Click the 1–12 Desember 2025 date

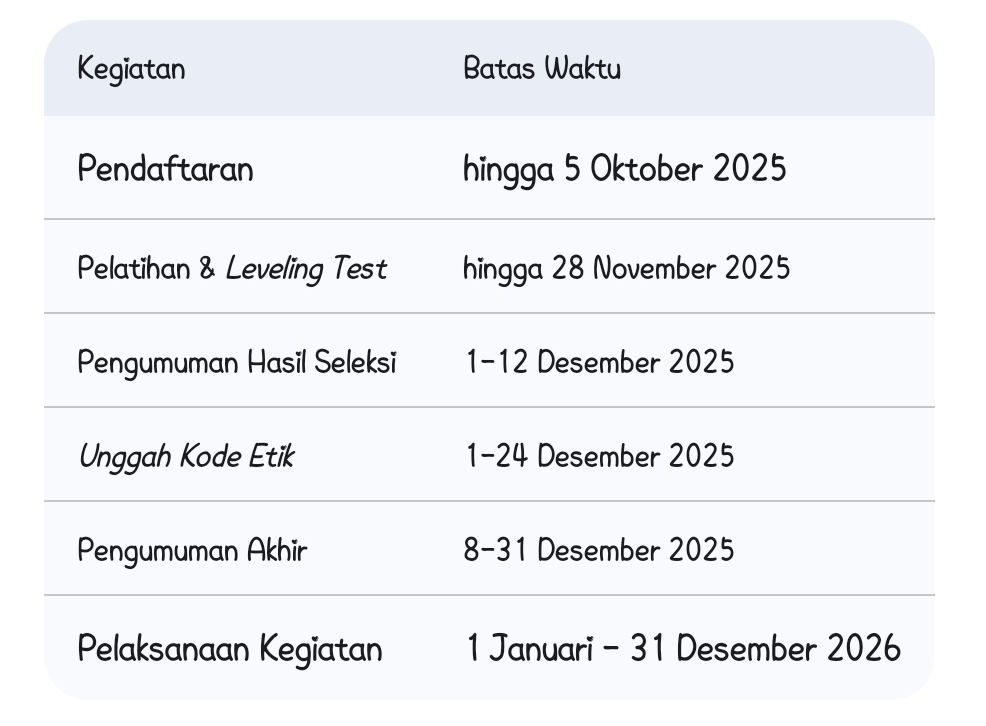599,362
